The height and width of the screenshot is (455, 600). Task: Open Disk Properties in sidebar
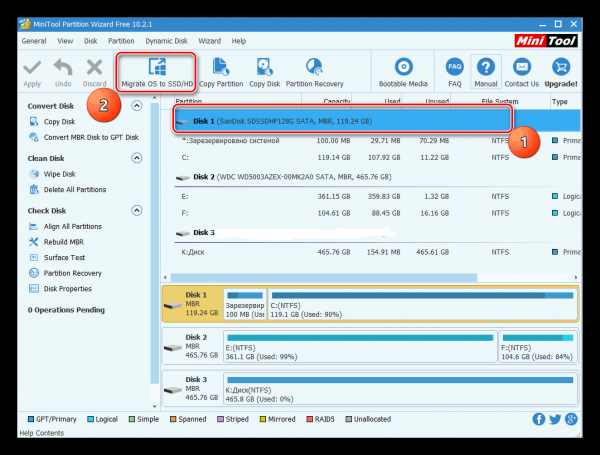60,289
